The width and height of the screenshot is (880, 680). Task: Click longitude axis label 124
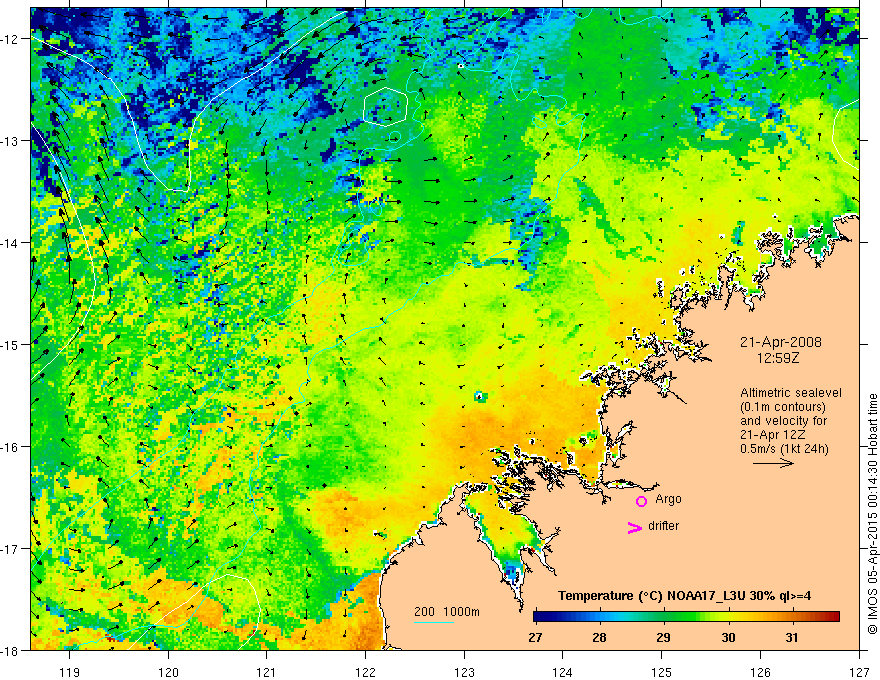point(563,672)
